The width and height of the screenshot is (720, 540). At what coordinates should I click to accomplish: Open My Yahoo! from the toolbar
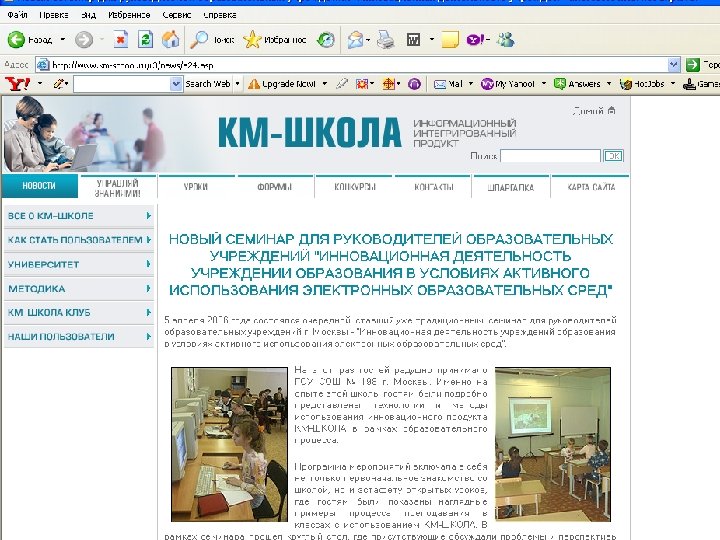point(508,84)
